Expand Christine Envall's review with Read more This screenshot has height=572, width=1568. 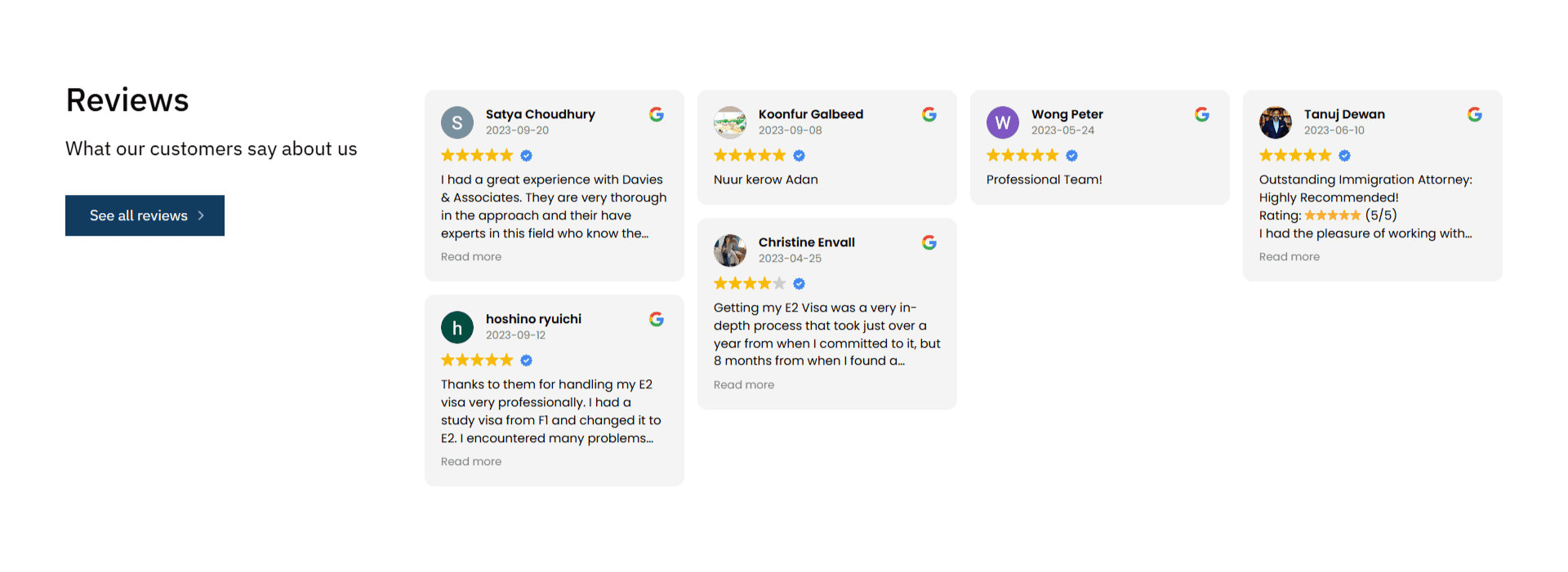[744, 385]
